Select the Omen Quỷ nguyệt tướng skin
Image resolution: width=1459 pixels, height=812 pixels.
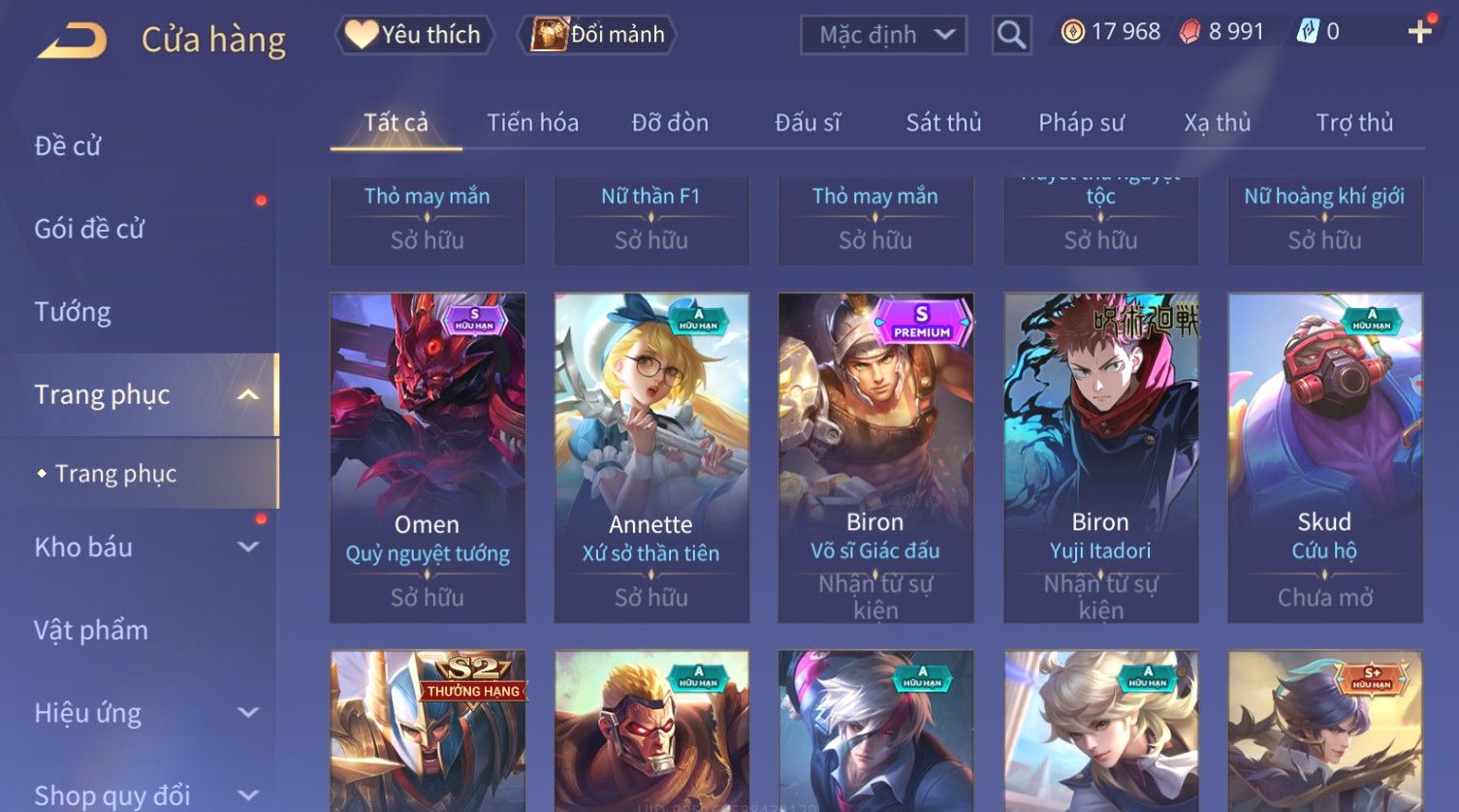(428, 457)
